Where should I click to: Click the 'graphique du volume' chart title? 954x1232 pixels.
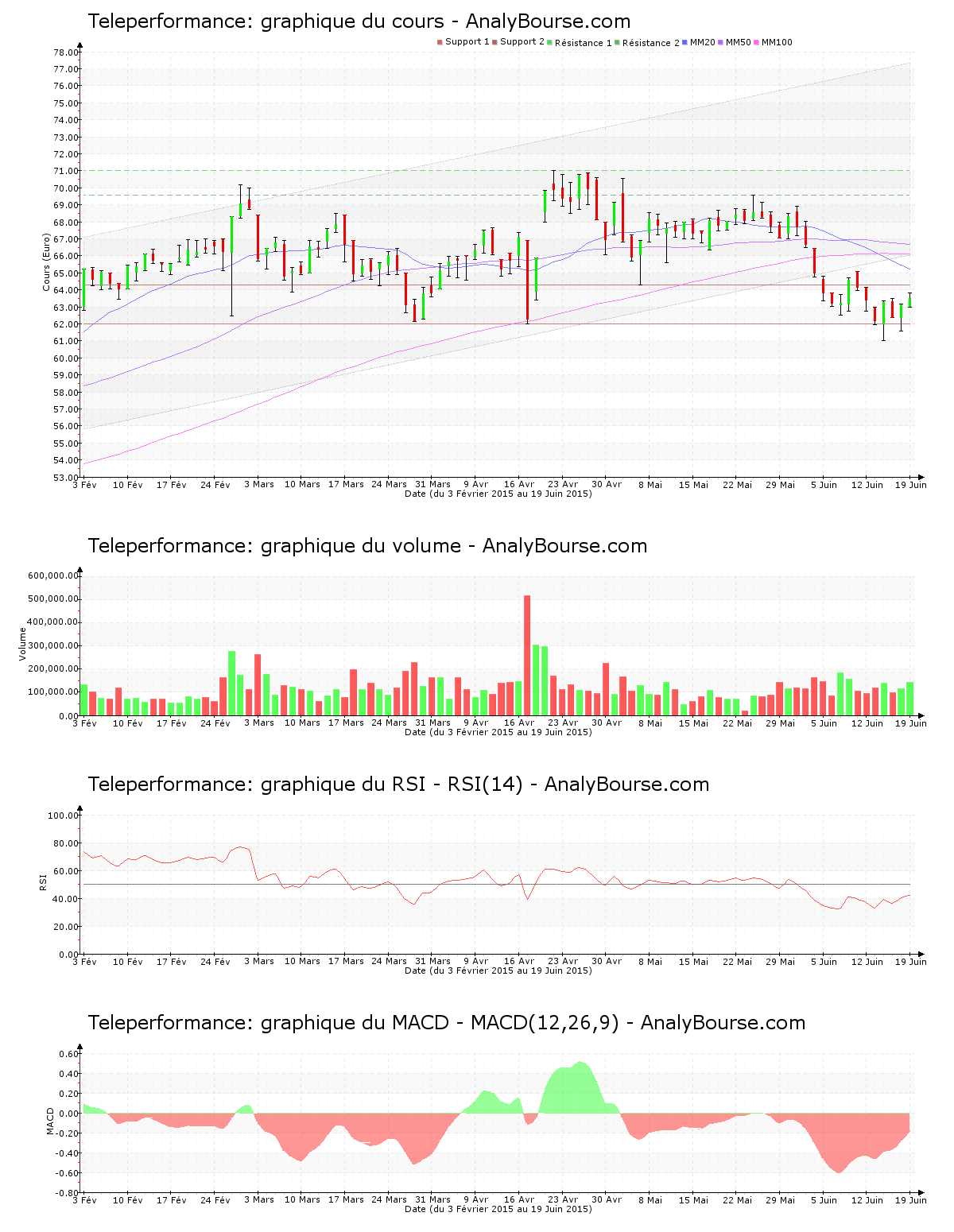[367, 546]
